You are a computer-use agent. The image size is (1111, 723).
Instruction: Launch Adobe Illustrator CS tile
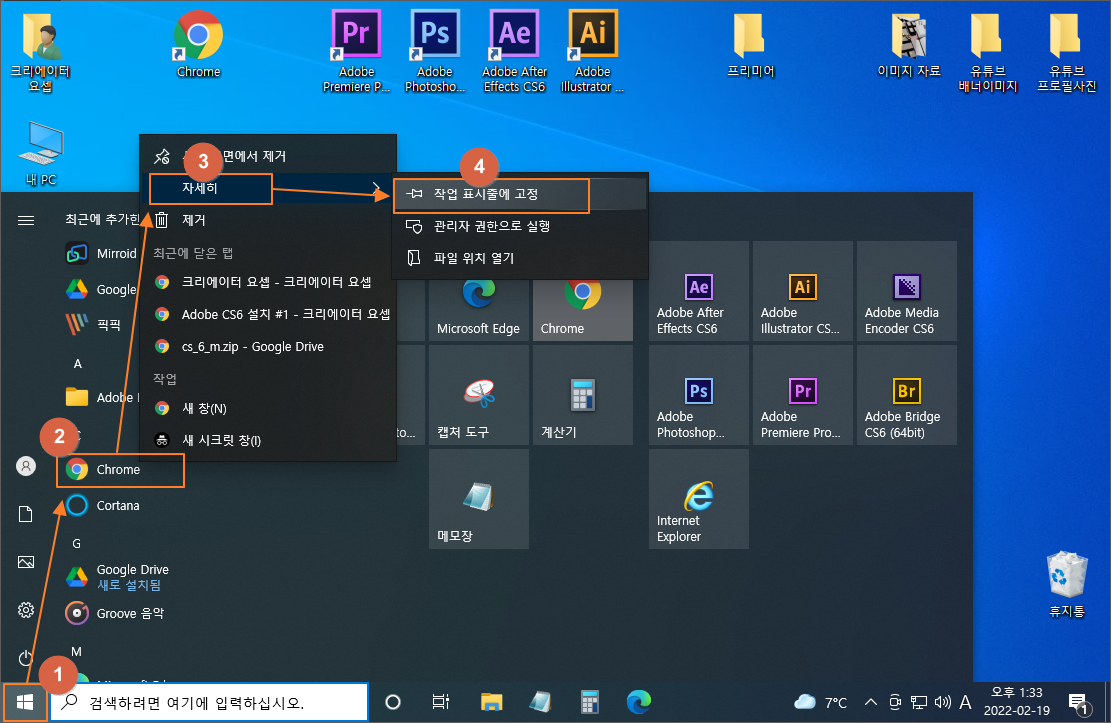click(x=803, y=291)
